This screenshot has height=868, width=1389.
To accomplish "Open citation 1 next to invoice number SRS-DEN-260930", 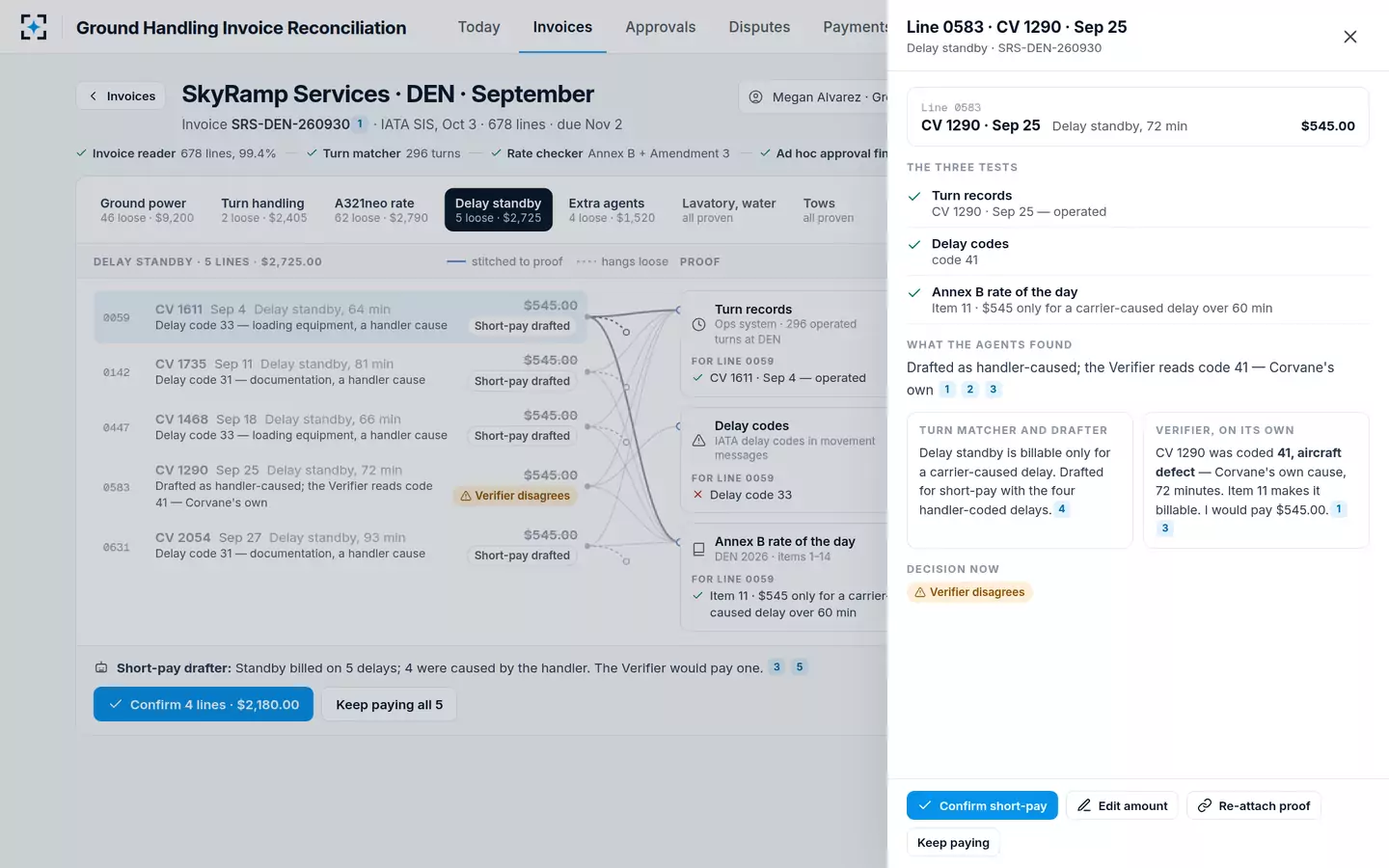I will point(360,123).
